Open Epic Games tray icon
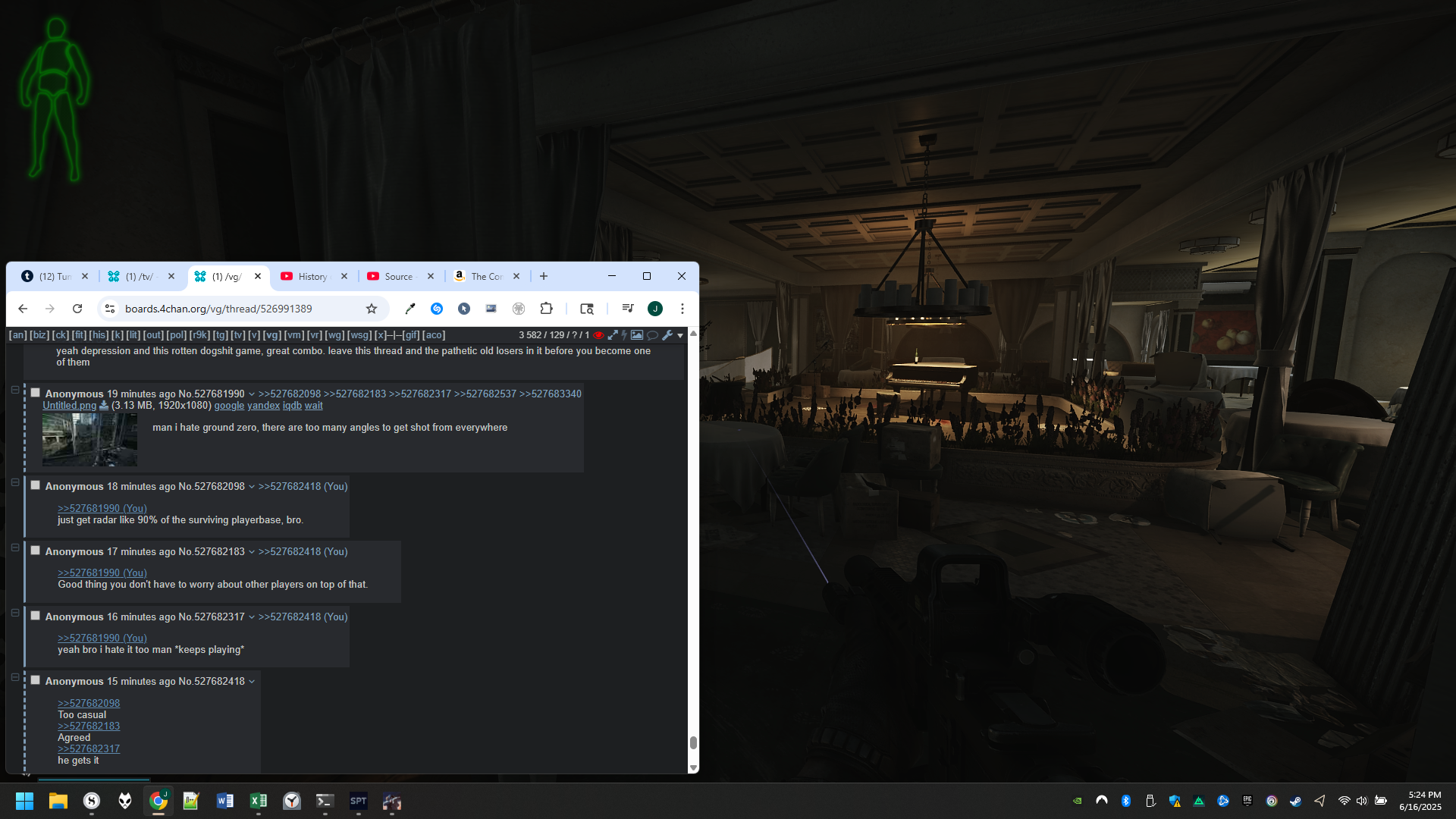Image resolution: width=1456 pixels, height=819 pixels. click(x=1247, y=801)
